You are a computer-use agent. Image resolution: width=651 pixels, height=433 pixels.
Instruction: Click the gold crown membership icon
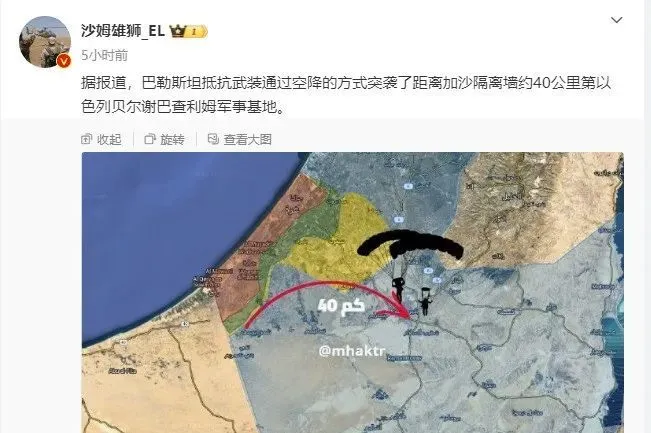(177, 31)
